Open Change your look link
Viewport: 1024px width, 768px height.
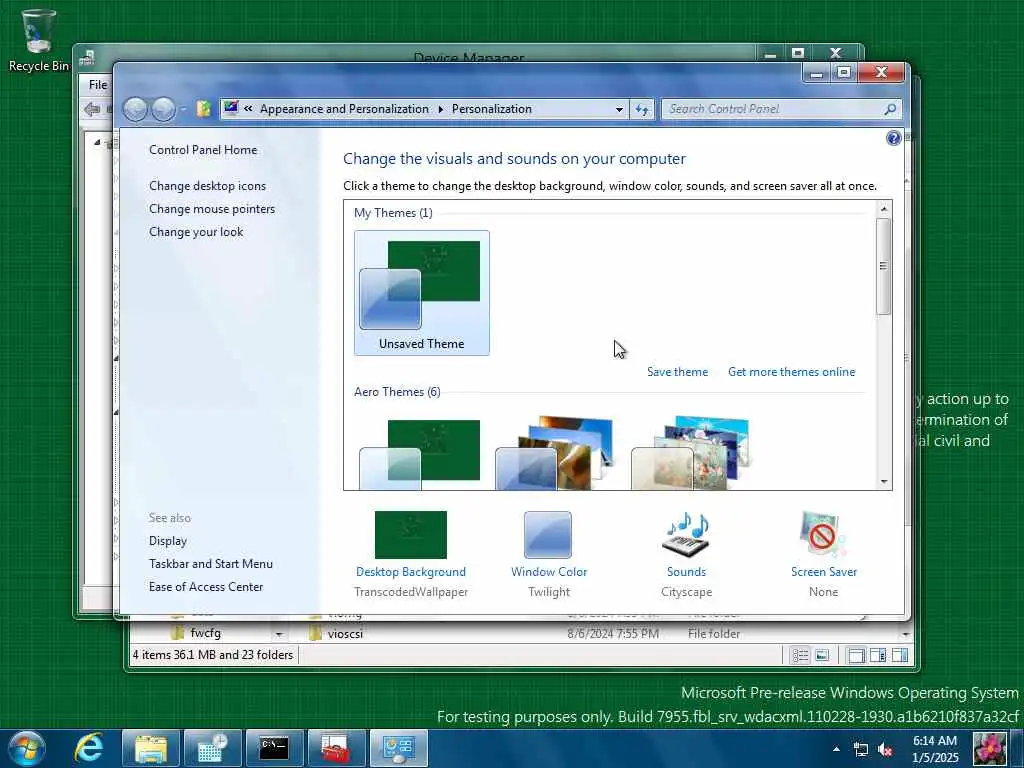(x=196, y=232)
